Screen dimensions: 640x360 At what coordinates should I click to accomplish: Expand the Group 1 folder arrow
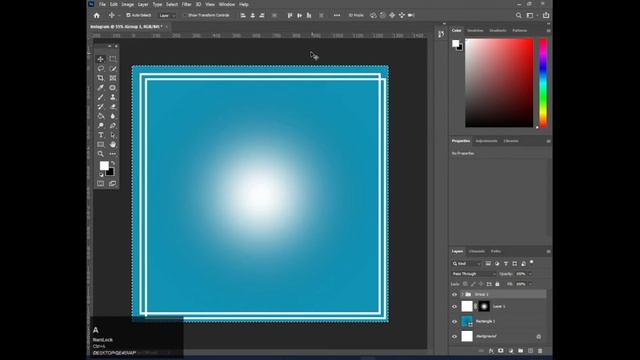coord(462,294)
